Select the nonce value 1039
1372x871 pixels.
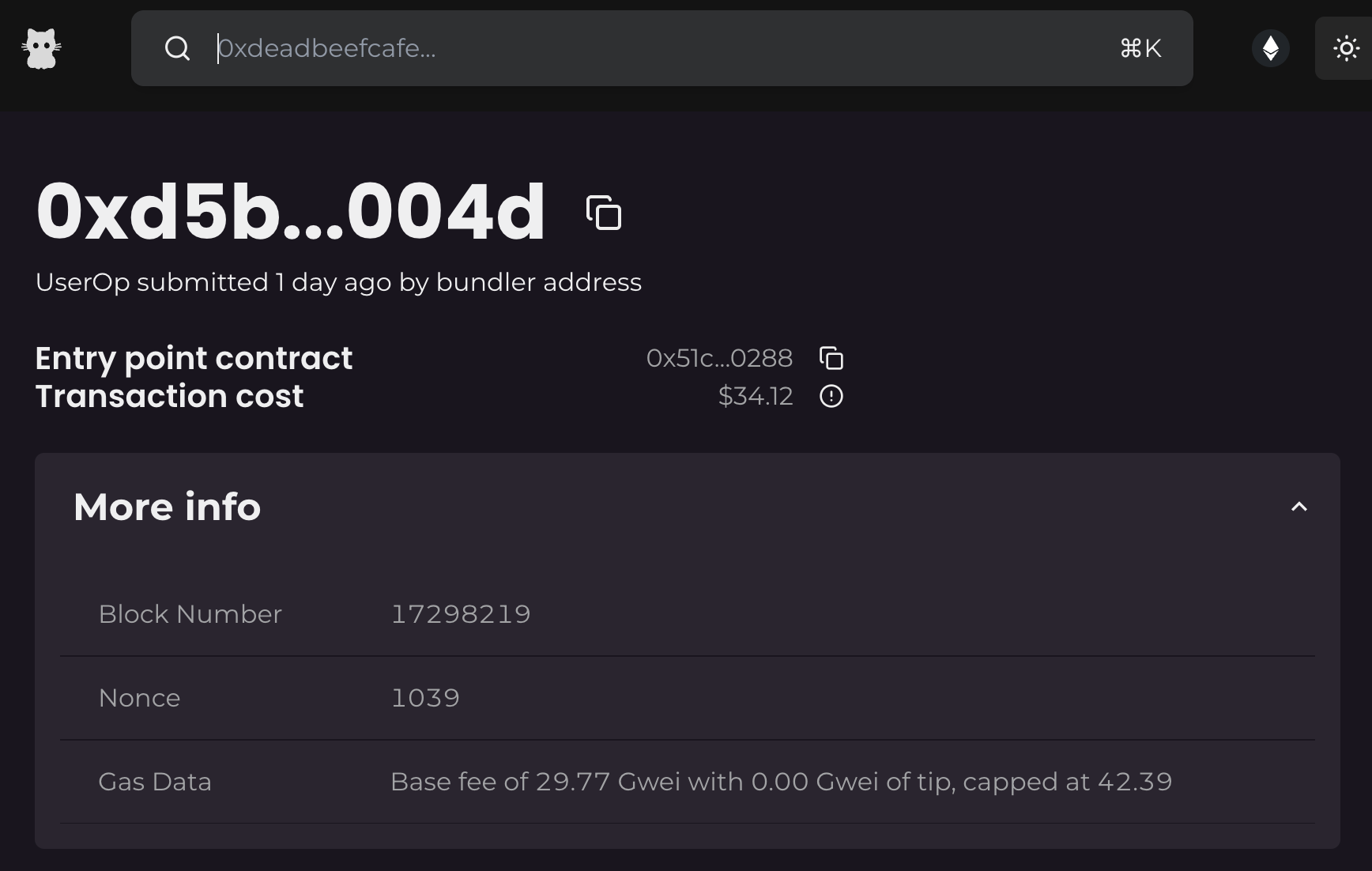pos(425,698)
